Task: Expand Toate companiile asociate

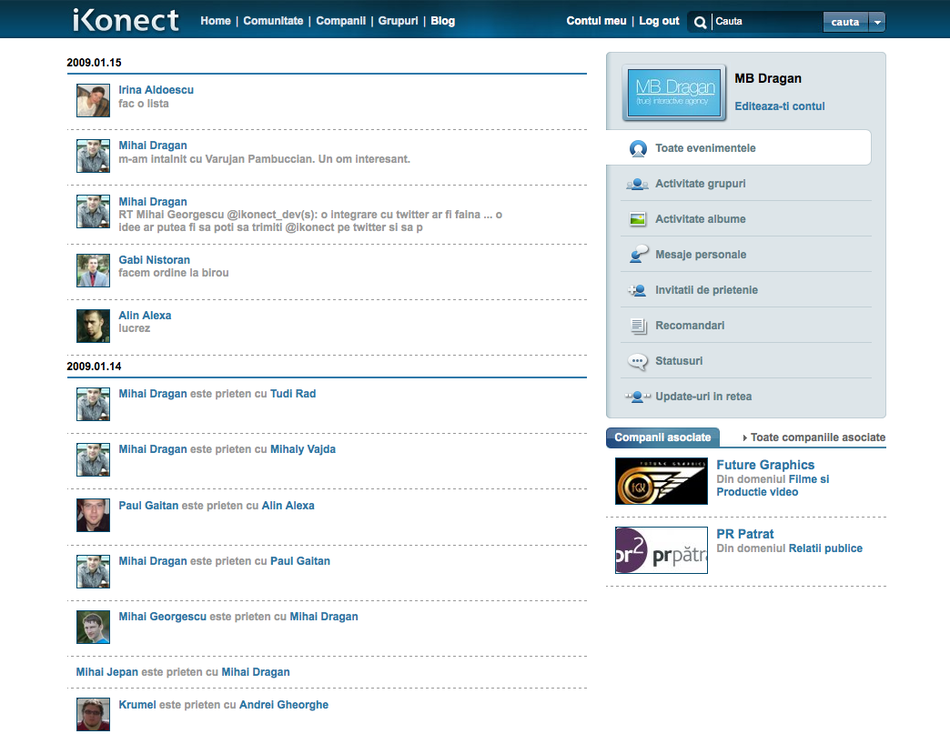Action: 814,437
